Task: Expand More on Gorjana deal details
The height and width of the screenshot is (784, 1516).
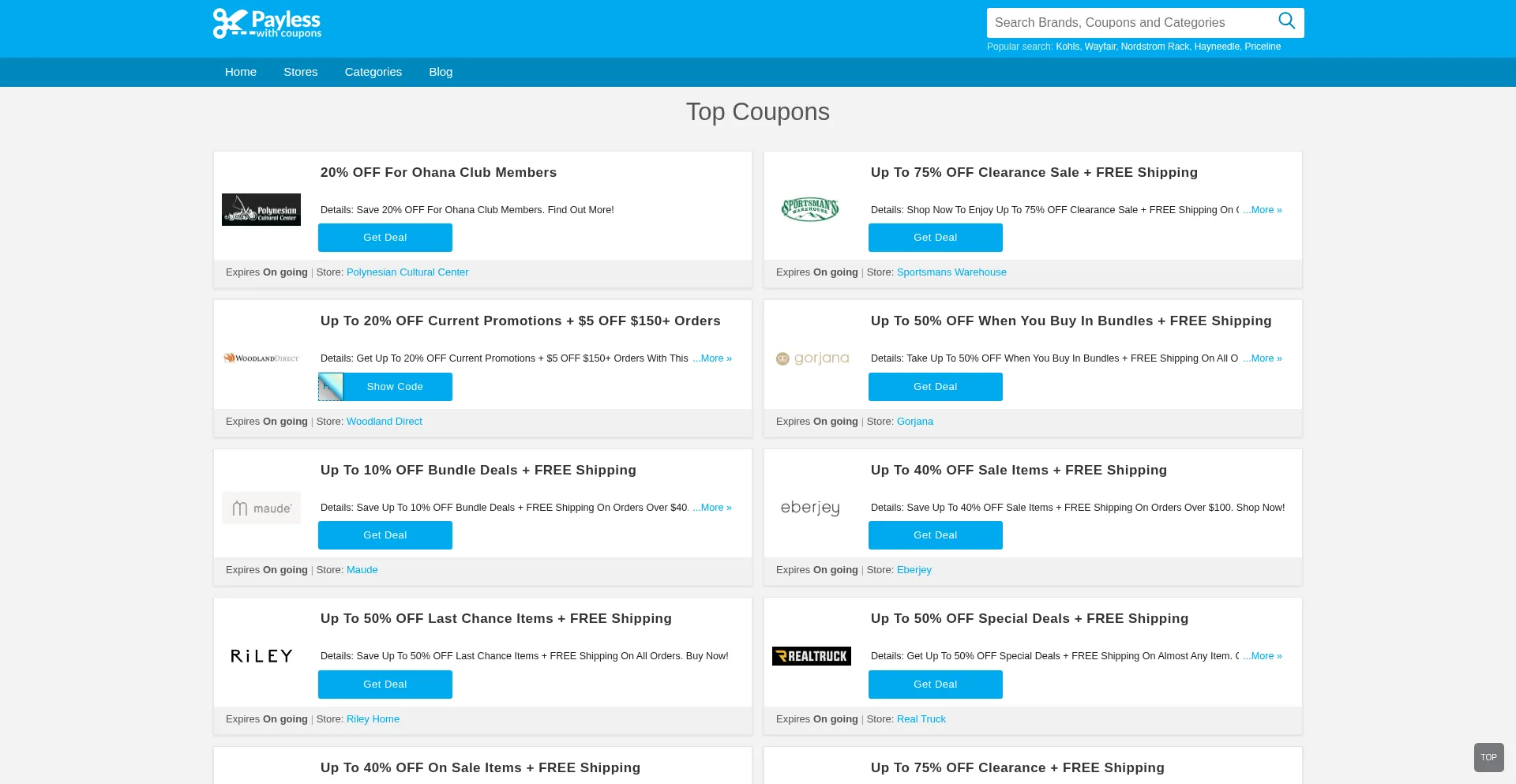Action: [x=1263, y=358]
